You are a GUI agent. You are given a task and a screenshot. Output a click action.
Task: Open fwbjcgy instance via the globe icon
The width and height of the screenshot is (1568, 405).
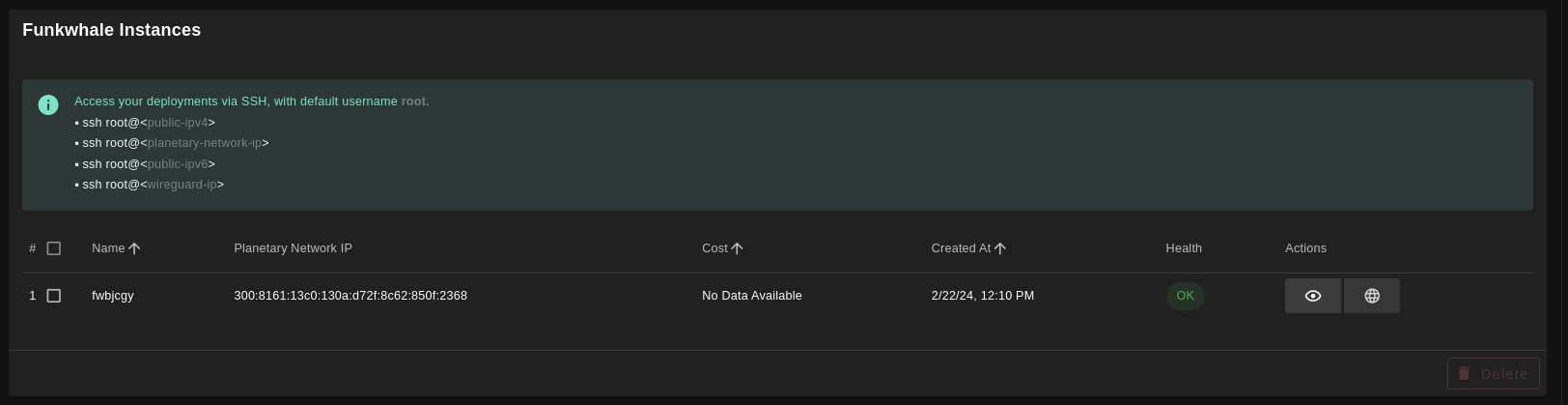[x=1371, y=296]
